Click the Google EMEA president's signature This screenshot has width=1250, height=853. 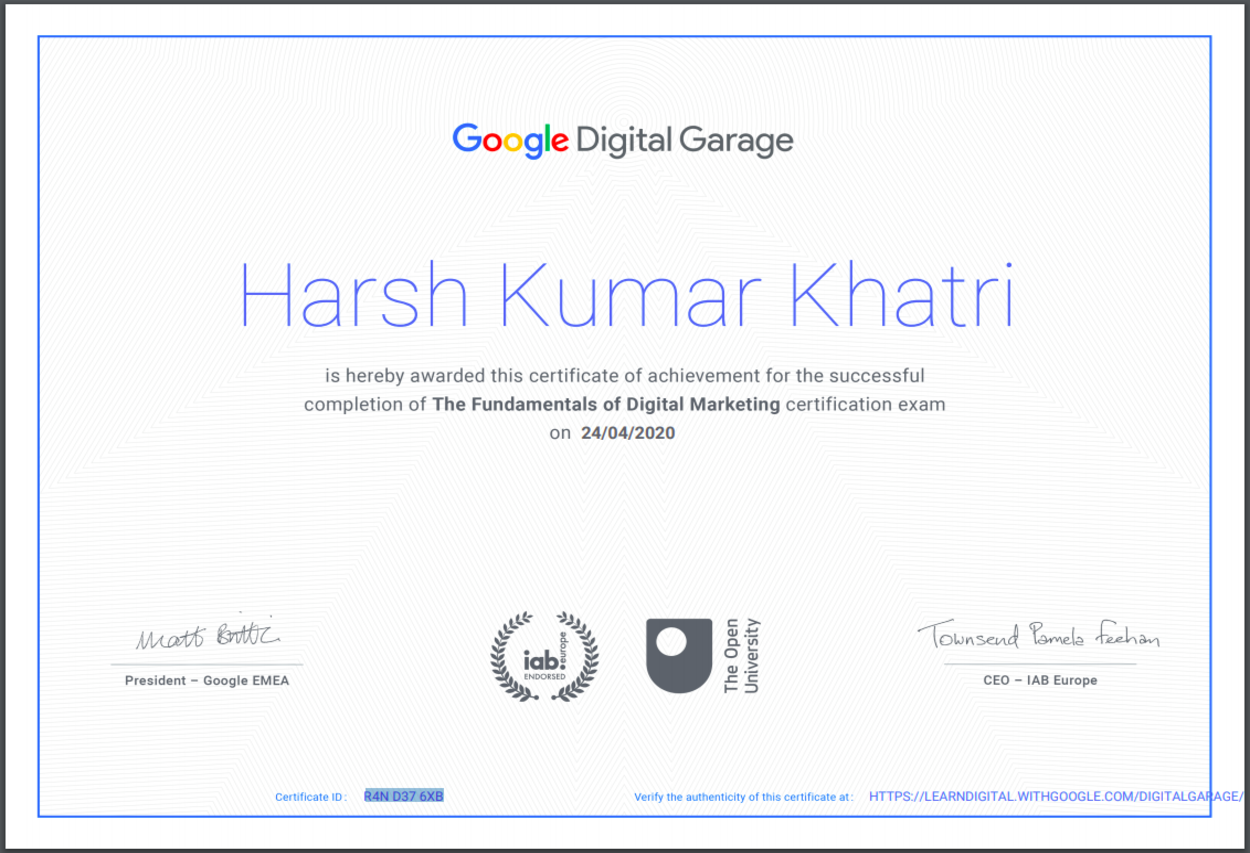[208, 632]
